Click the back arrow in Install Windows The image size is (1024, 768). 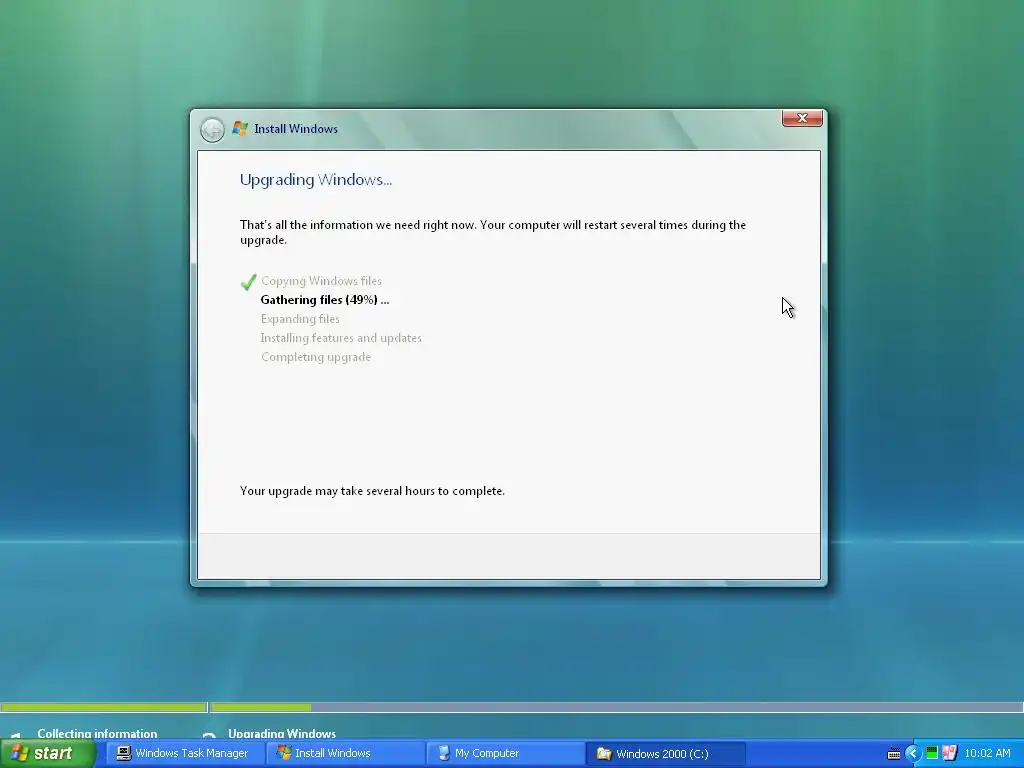(212, 129)
